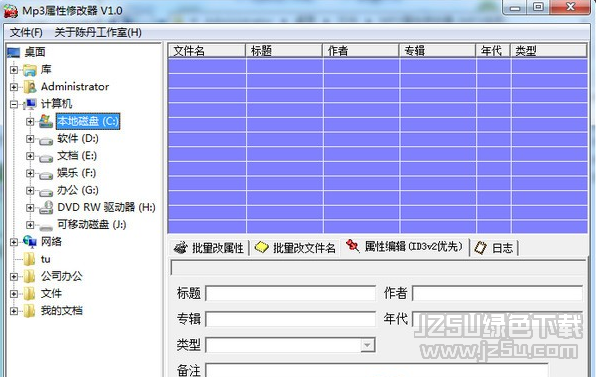The height and width of the screenshot is (377, 596).
Task: Click the 公司办公 folder icon
Action: [29, 276]
